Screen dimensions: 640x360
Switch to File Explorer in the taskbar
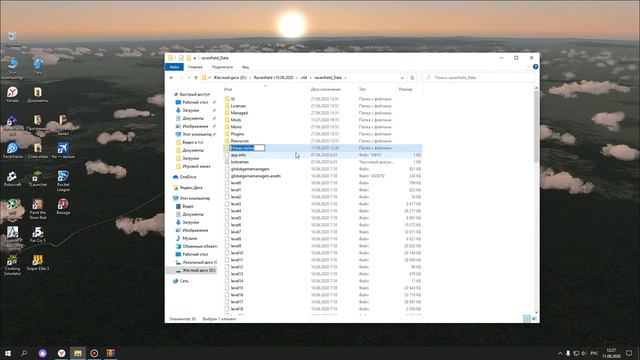[x=78, y=353]
